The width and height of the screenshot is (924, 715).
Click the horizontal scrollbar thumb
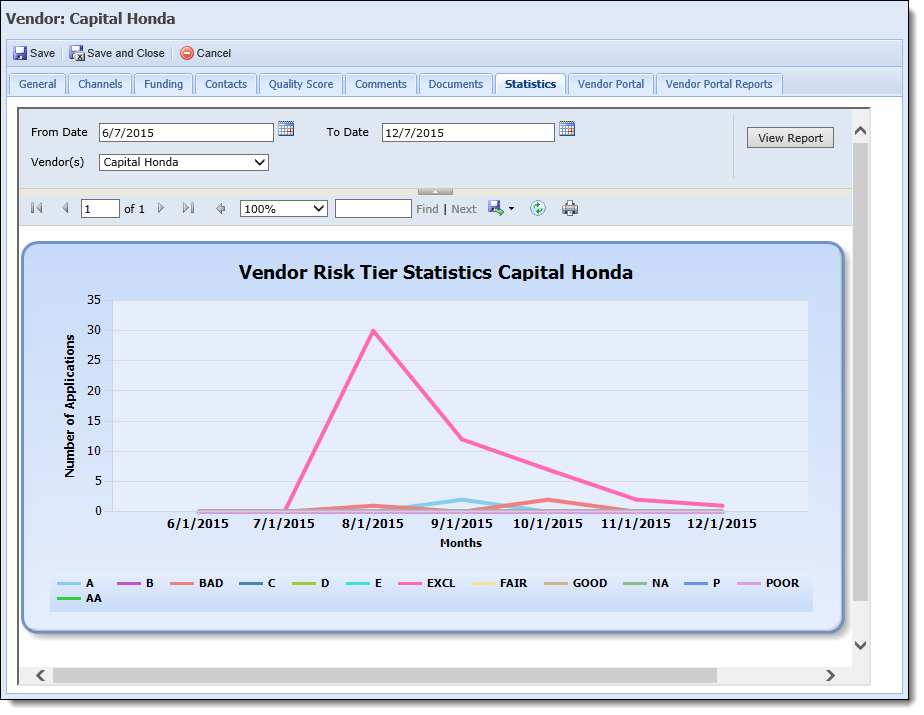tap(385, 676)
